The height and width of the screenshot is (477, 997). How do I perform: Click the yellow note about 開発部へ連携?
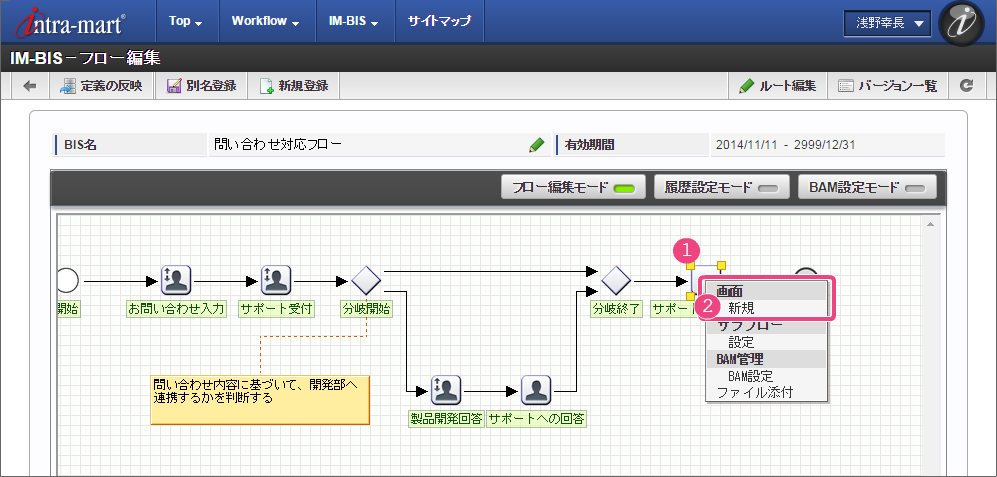click(259, 399)
